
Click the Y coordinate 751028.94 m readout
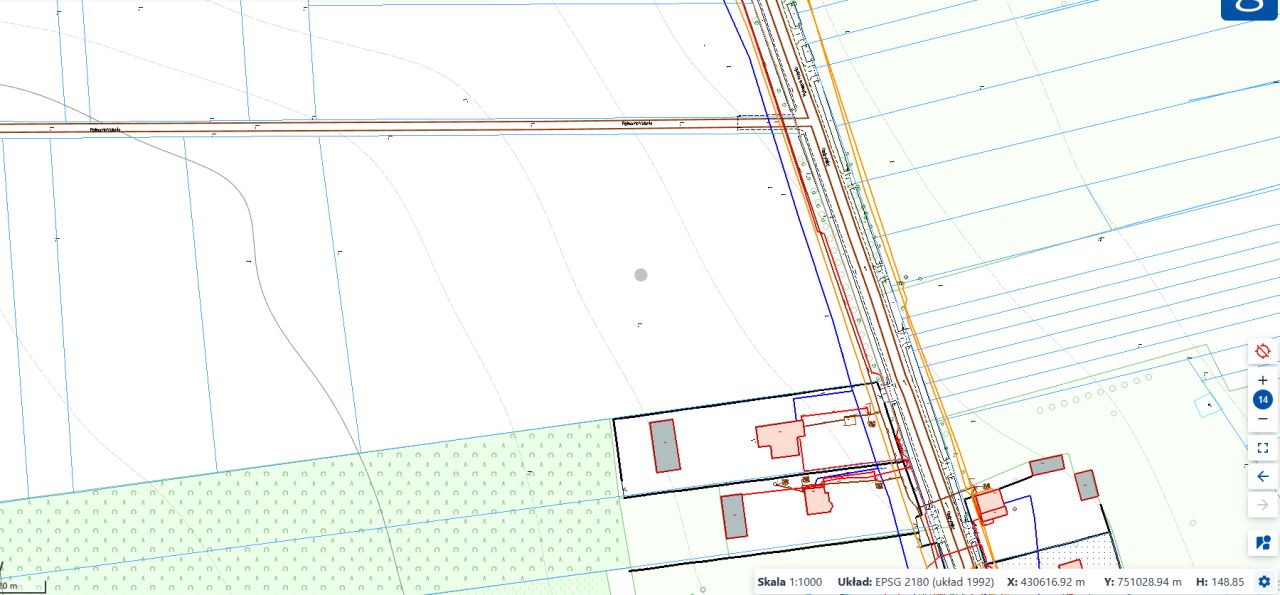[x=1143, y=582]
